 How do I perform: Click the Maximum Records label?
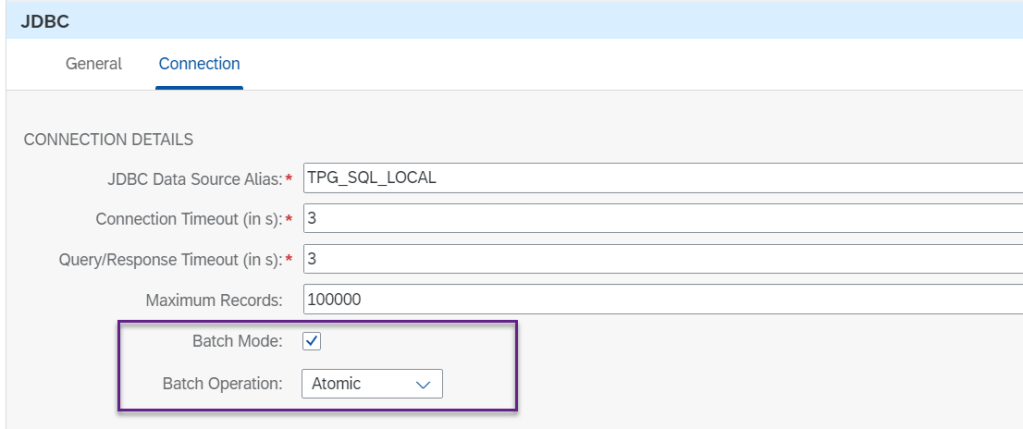click(214, 300)
